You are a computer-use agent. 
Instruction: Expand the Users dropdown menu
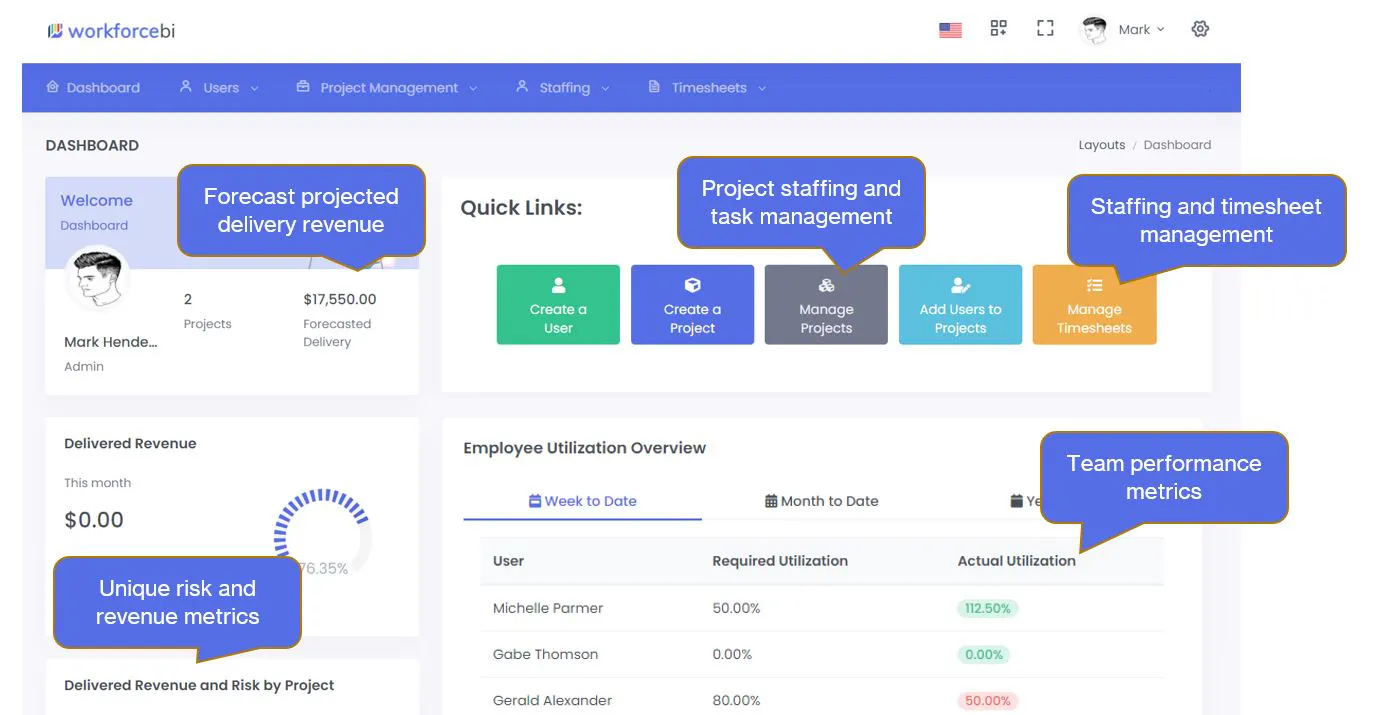pyautogui.click(x=219, y=88)
